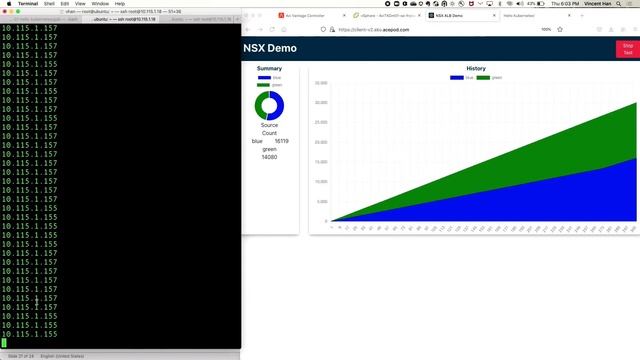Click the Bluetooth icon in menu bar

point(500,4)
